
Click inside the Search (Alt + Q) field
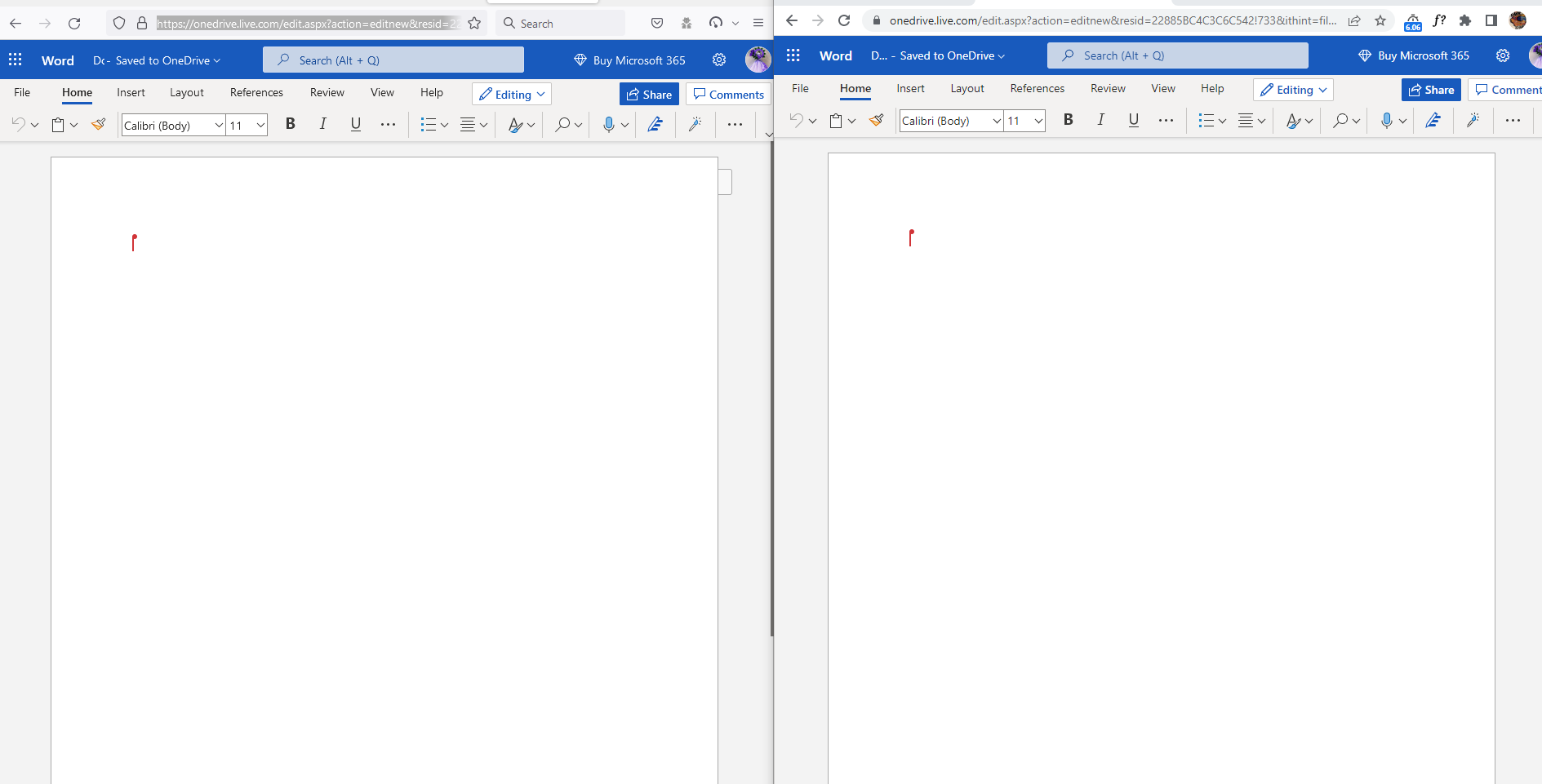pos(393,59)
